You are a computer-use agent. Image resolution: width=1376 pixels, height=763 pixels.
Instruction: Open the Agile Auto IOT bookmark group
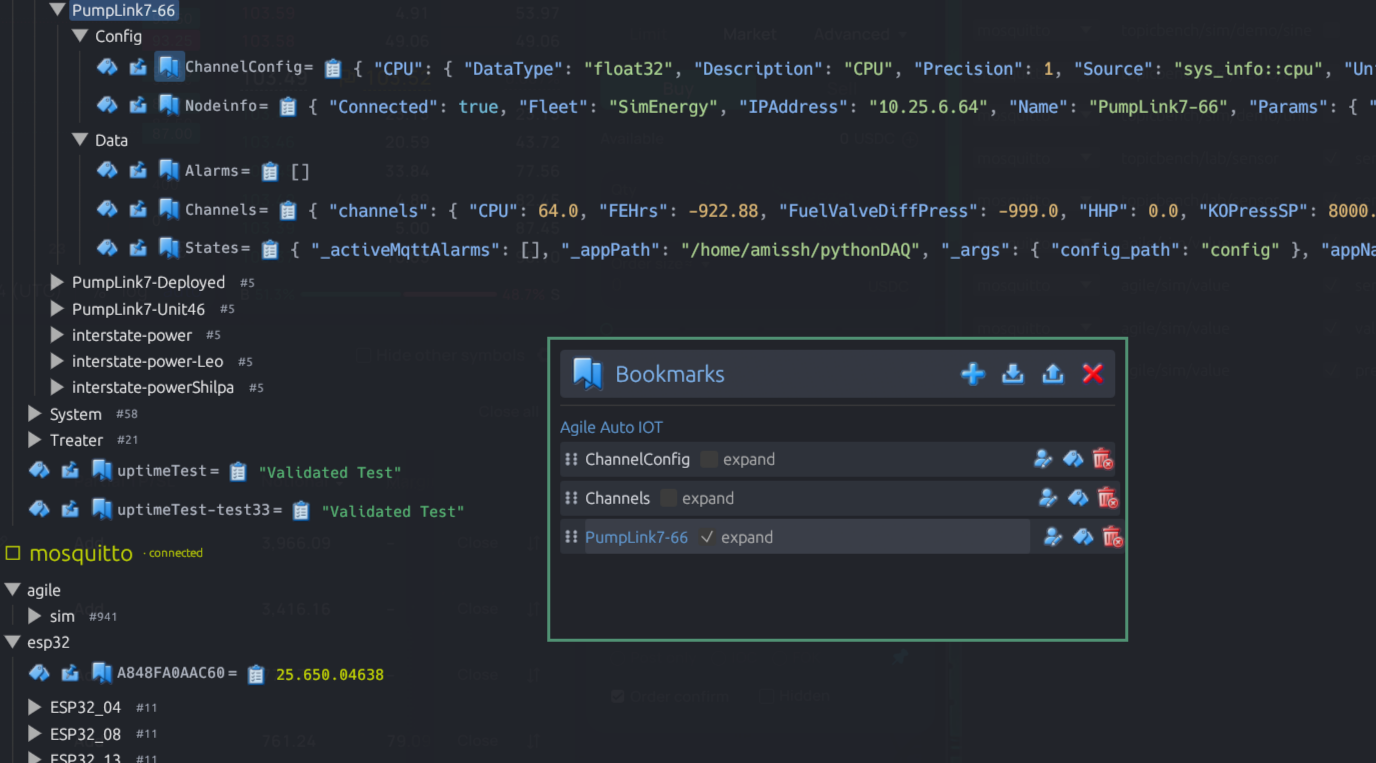click(611, 427)
